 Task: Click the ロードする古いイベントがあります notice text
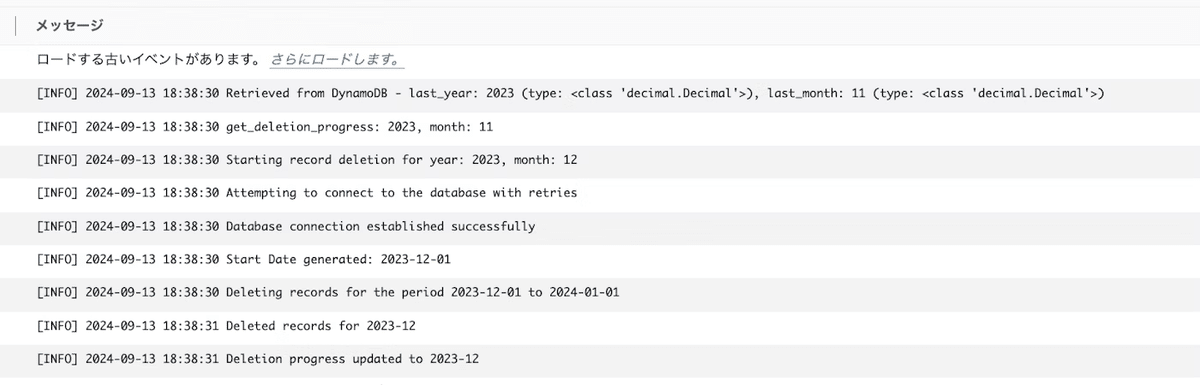coord(149,60)
